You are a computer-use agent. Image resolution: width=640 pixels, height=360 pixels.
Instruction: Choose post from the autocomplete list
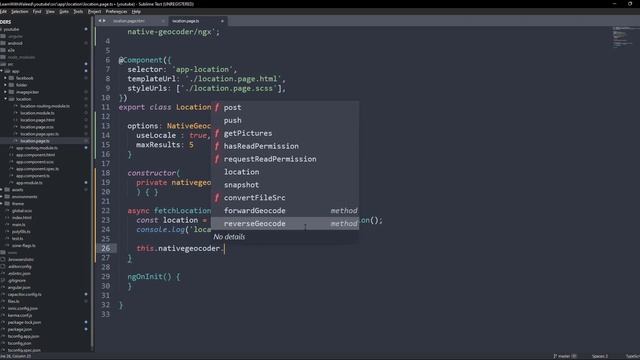tap(285, 107)
